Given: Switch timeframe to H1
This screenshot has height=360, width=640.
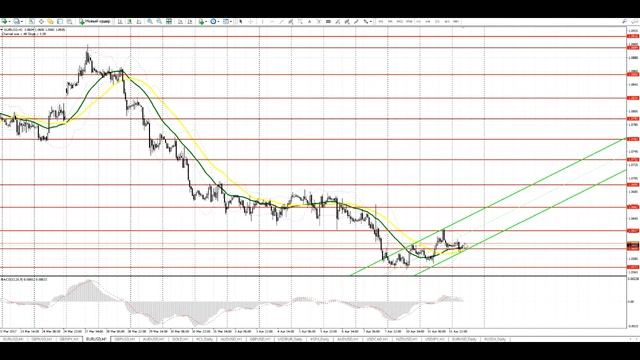Looking at the screenshot, I should point(418,21).
